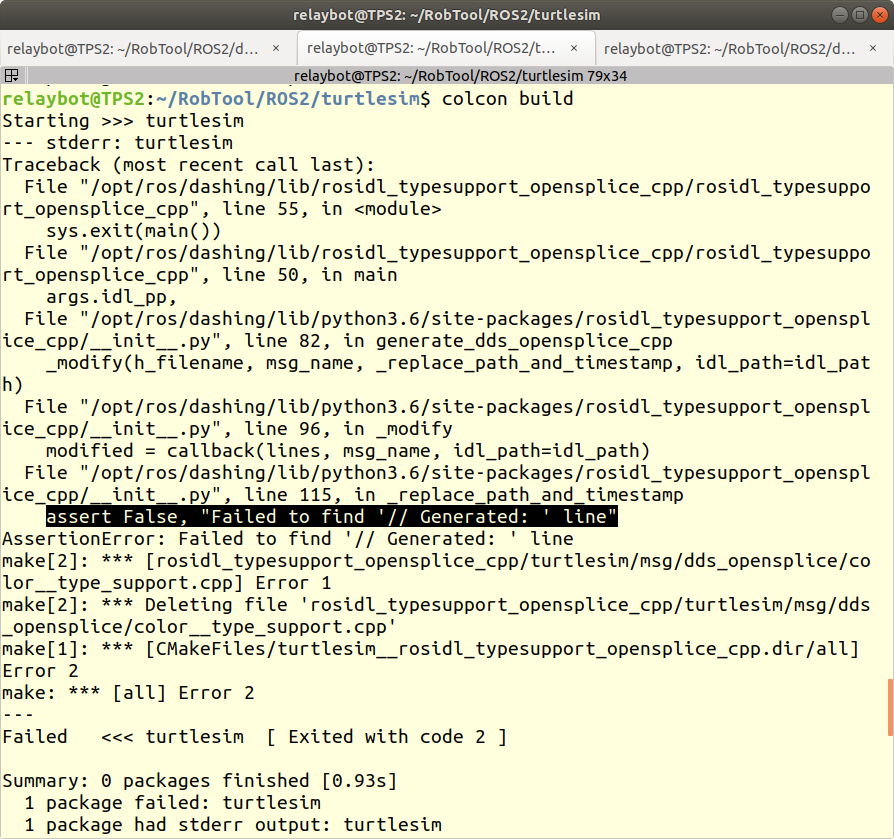Click 'make: *** [all] Error 2' line
The height and width of the screenshot is (839, 894).
[x=128, y=693]
